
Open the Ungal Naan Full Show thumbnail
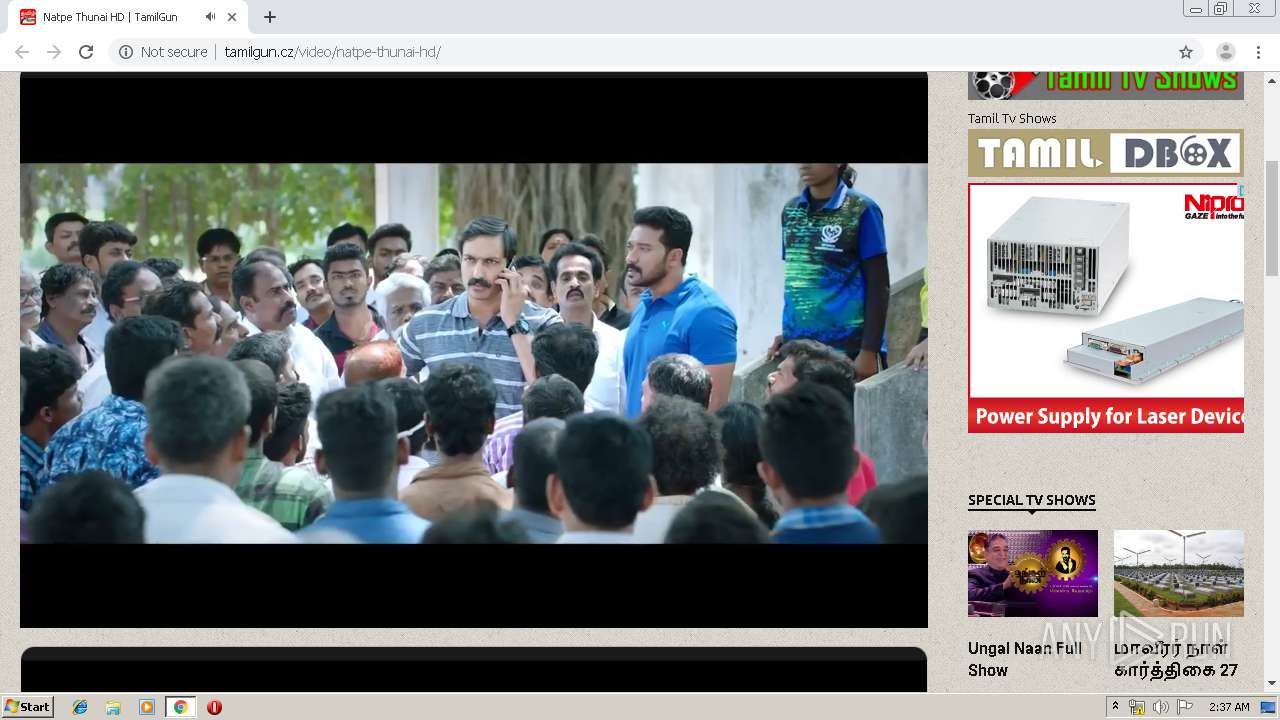click(x=1033, y=573)
